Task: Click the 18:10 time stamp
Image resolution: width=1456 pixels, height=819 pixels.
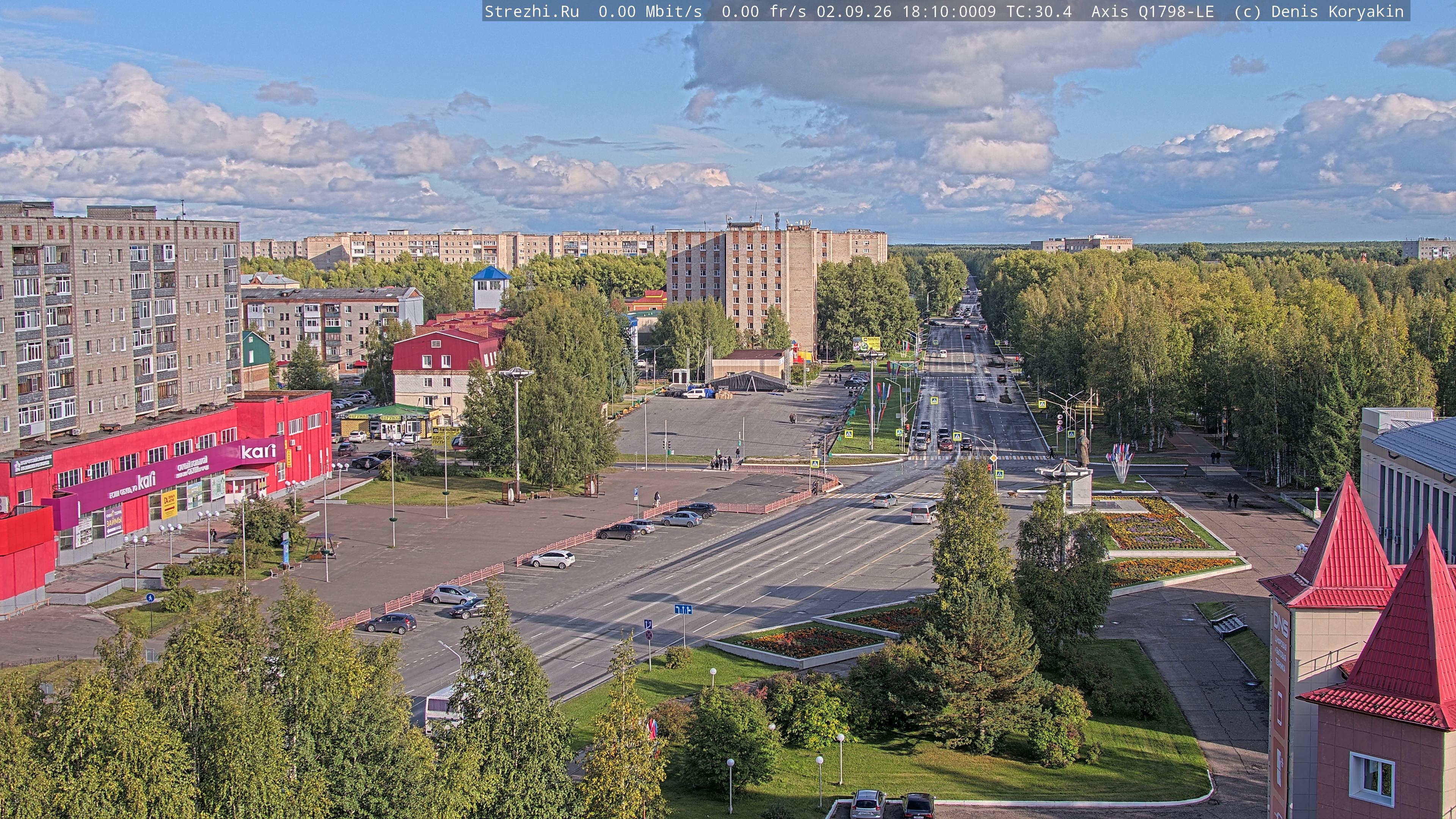Action: pyautogui.click(x=925, y=11)
